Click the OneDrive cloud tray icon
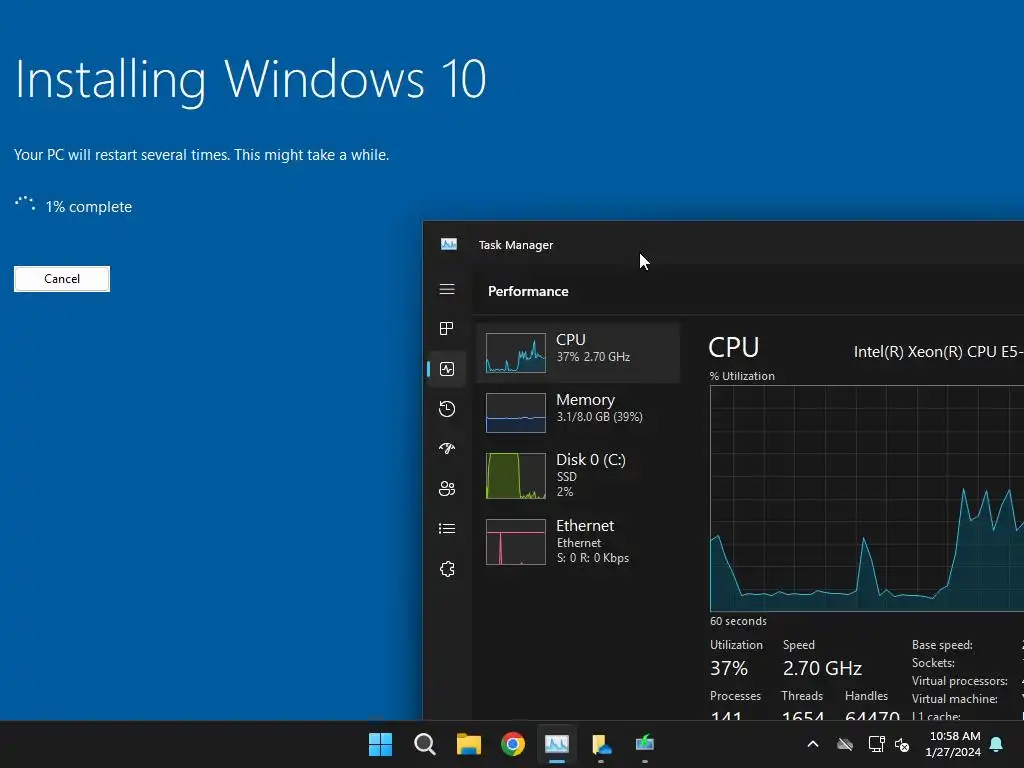 coord(845,744)
